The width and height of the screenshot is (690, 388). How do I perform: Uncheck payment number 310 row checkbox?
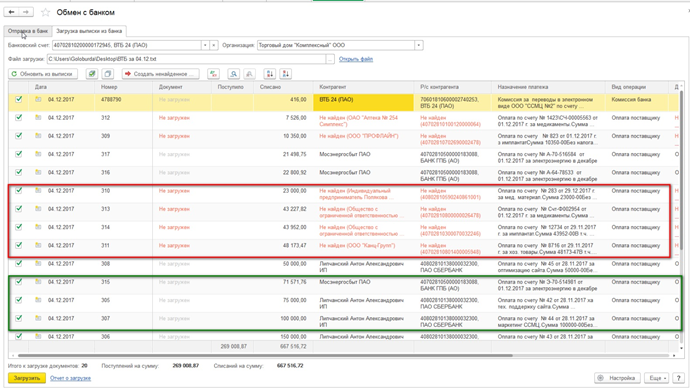click(x=18, y=190)
